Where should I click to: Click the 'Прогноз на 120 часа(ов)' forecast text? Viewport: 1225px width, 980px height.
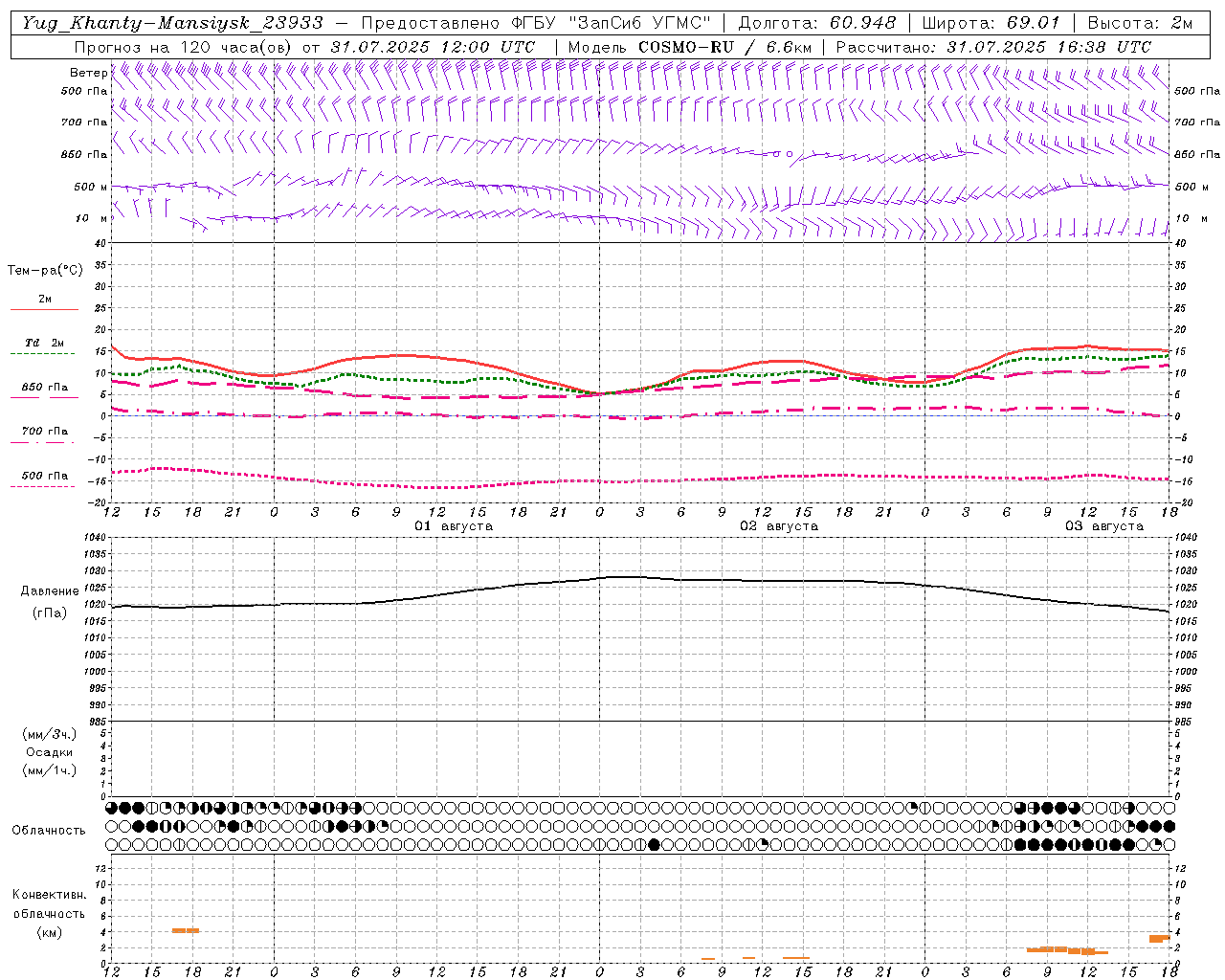point(184,47)
